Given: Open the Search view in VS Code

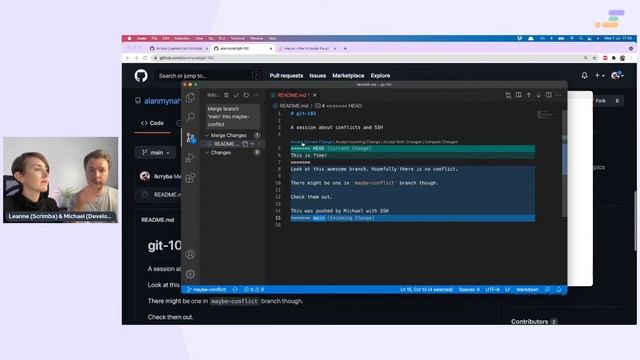Looking at the screenshot, I should coord(190,117).
